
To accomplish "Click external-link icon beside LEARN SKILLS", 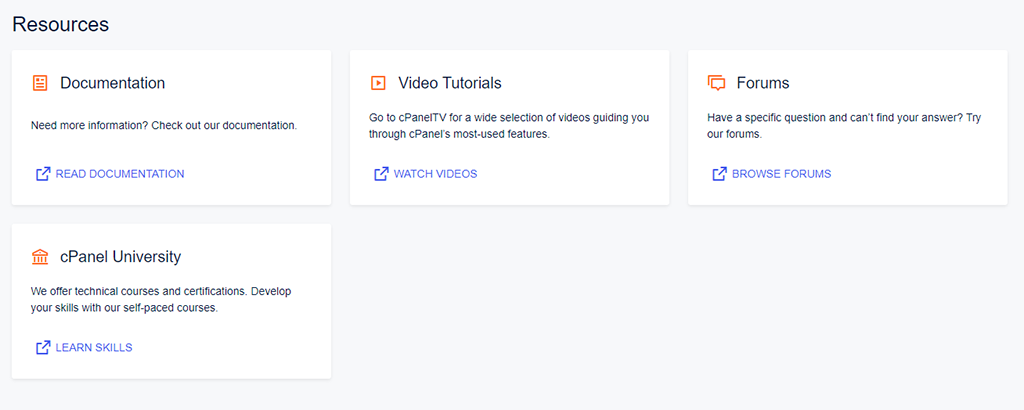I will (x=43, y=347).
